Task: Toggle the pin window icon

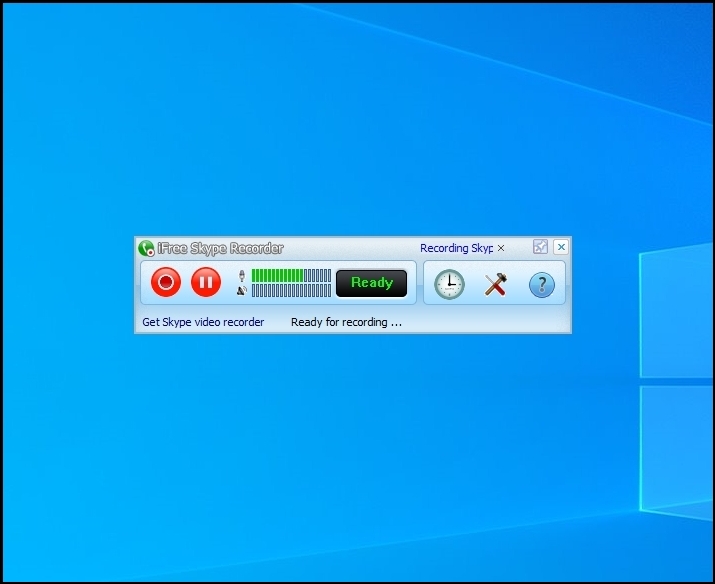Action: pyautogui.click(x=540, y=247)
